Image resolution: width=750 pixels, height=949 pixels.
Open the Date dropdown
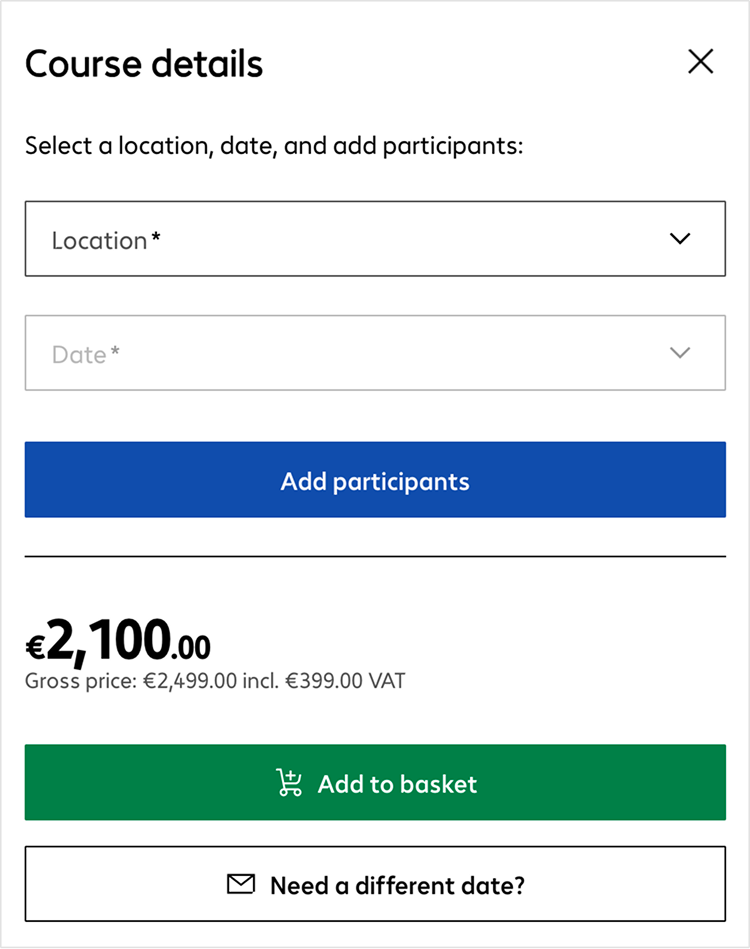[x=375, y=353]
